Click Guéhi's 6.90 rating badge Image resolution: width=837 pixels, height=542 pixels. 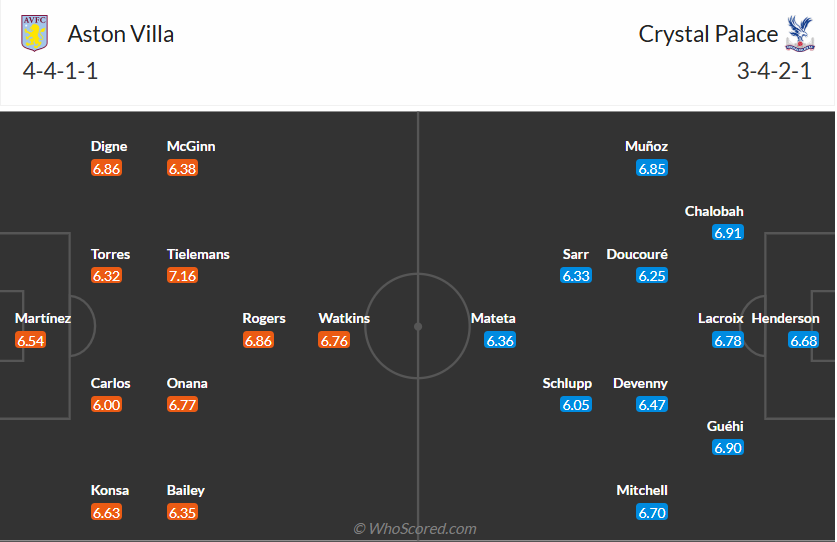[x=728, y=448]
